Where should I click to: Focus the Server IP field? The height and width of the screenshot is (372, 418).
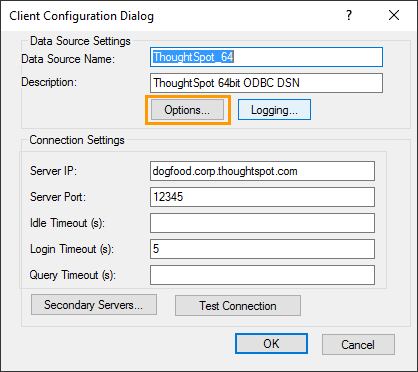[x=262, y=171]
